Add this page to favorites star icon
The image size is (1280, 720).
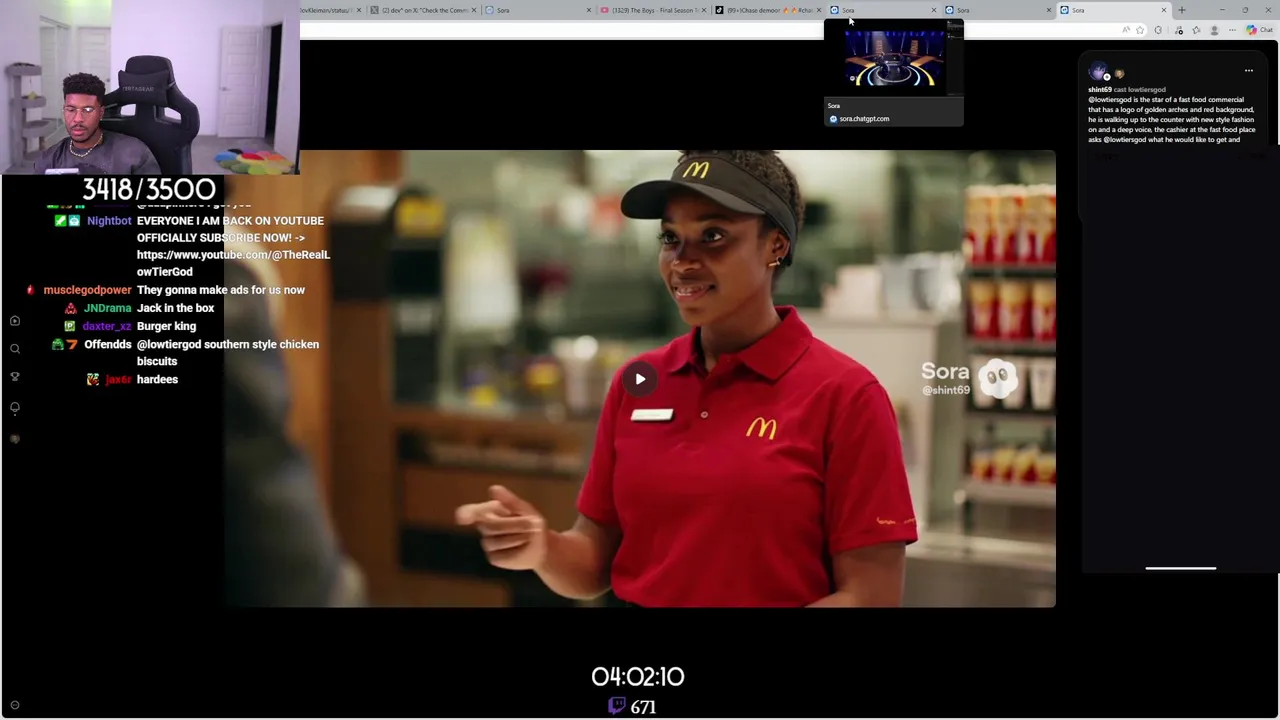[x=1140, y=30]
